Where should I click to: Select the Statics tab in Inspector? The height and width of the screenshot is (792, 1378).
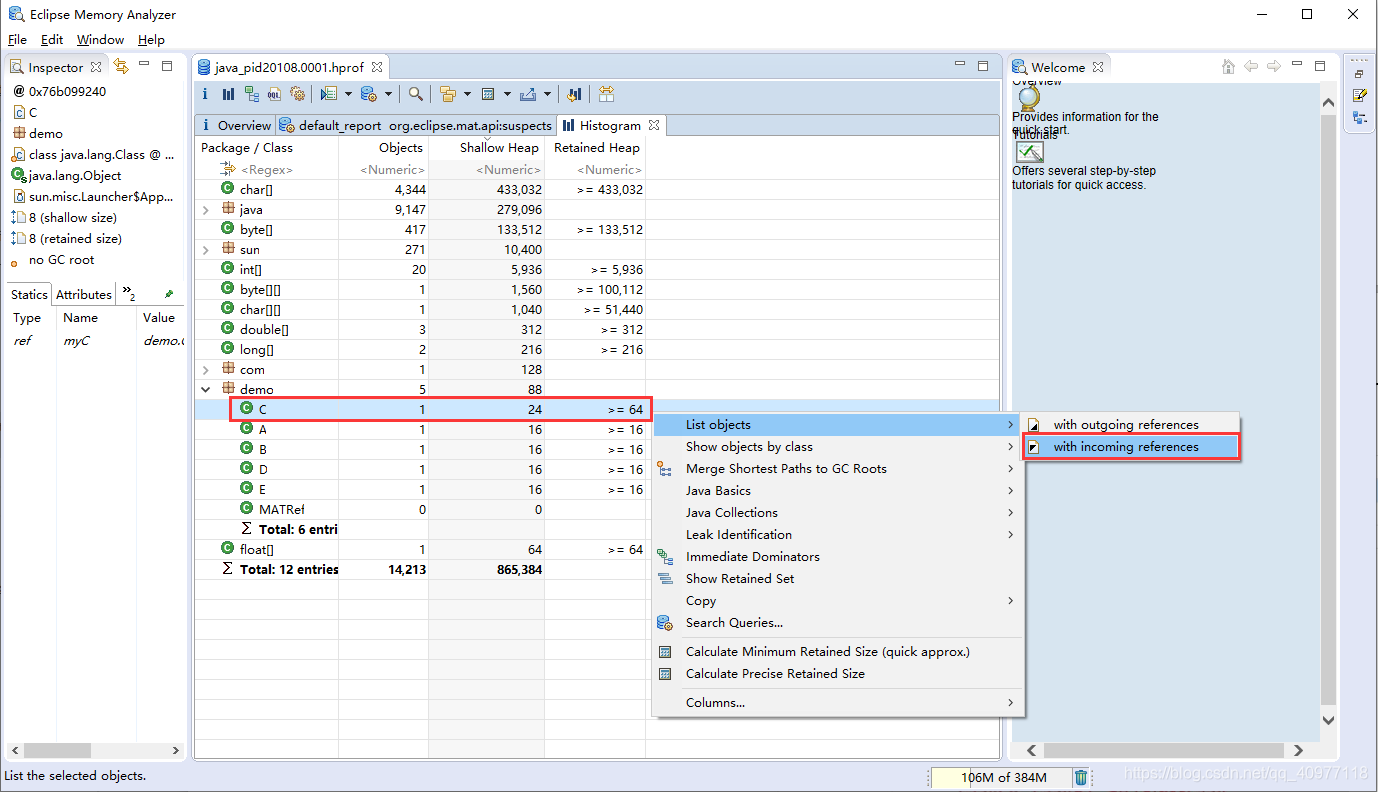pyautogui.click(x=29, y=294)
